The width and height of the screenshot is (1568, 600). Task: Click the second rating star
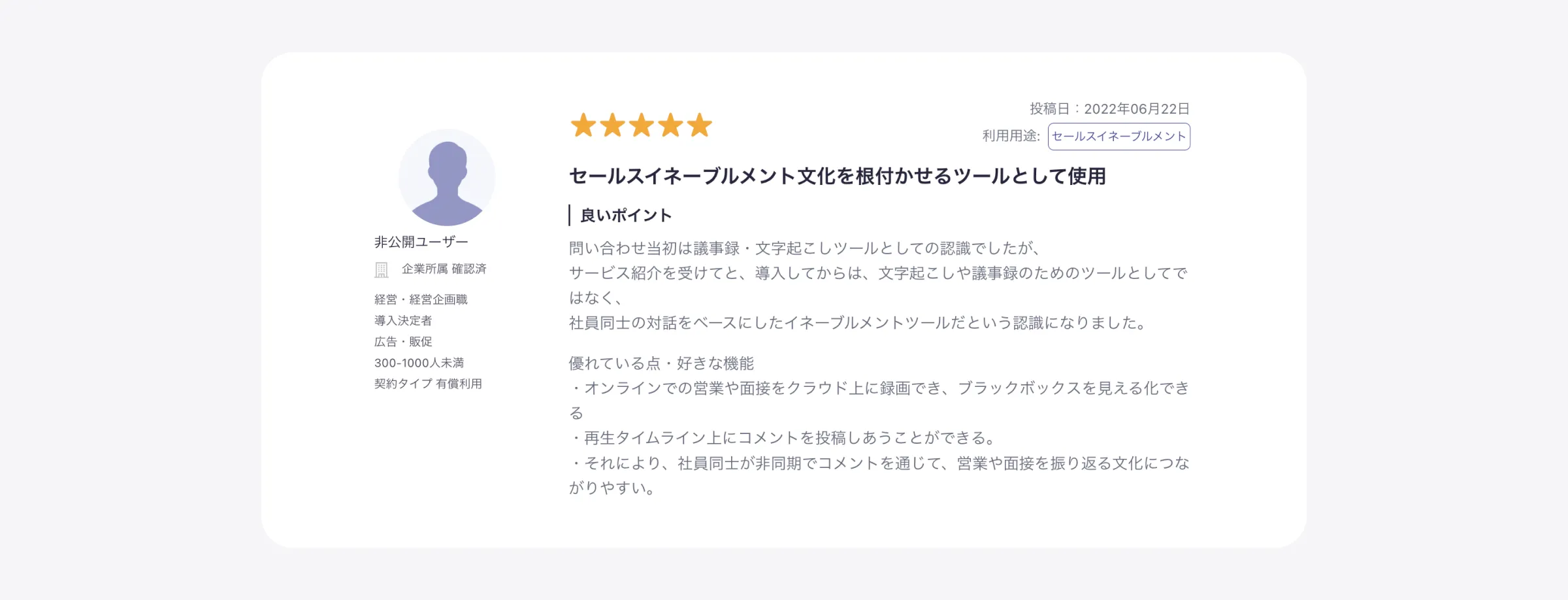pyautogui.click(x=612, y=125)
